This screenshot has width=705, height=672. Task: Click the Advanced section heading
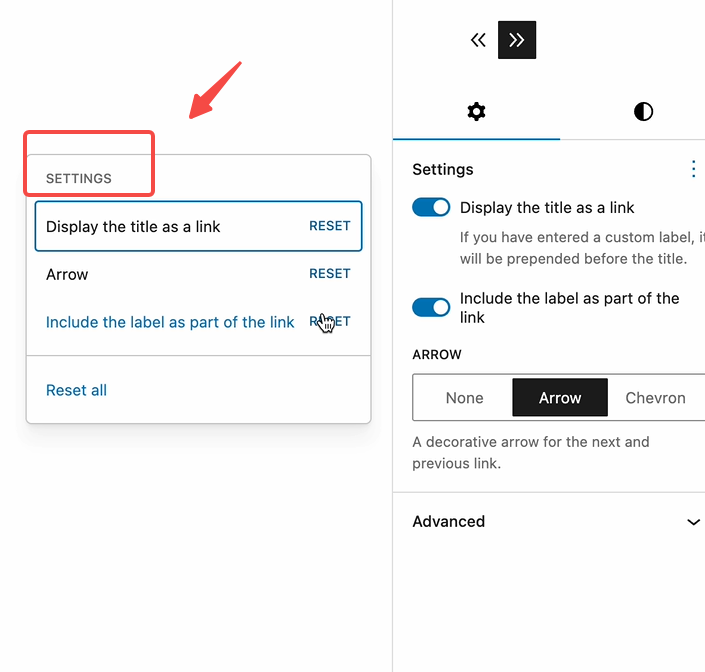449,522
